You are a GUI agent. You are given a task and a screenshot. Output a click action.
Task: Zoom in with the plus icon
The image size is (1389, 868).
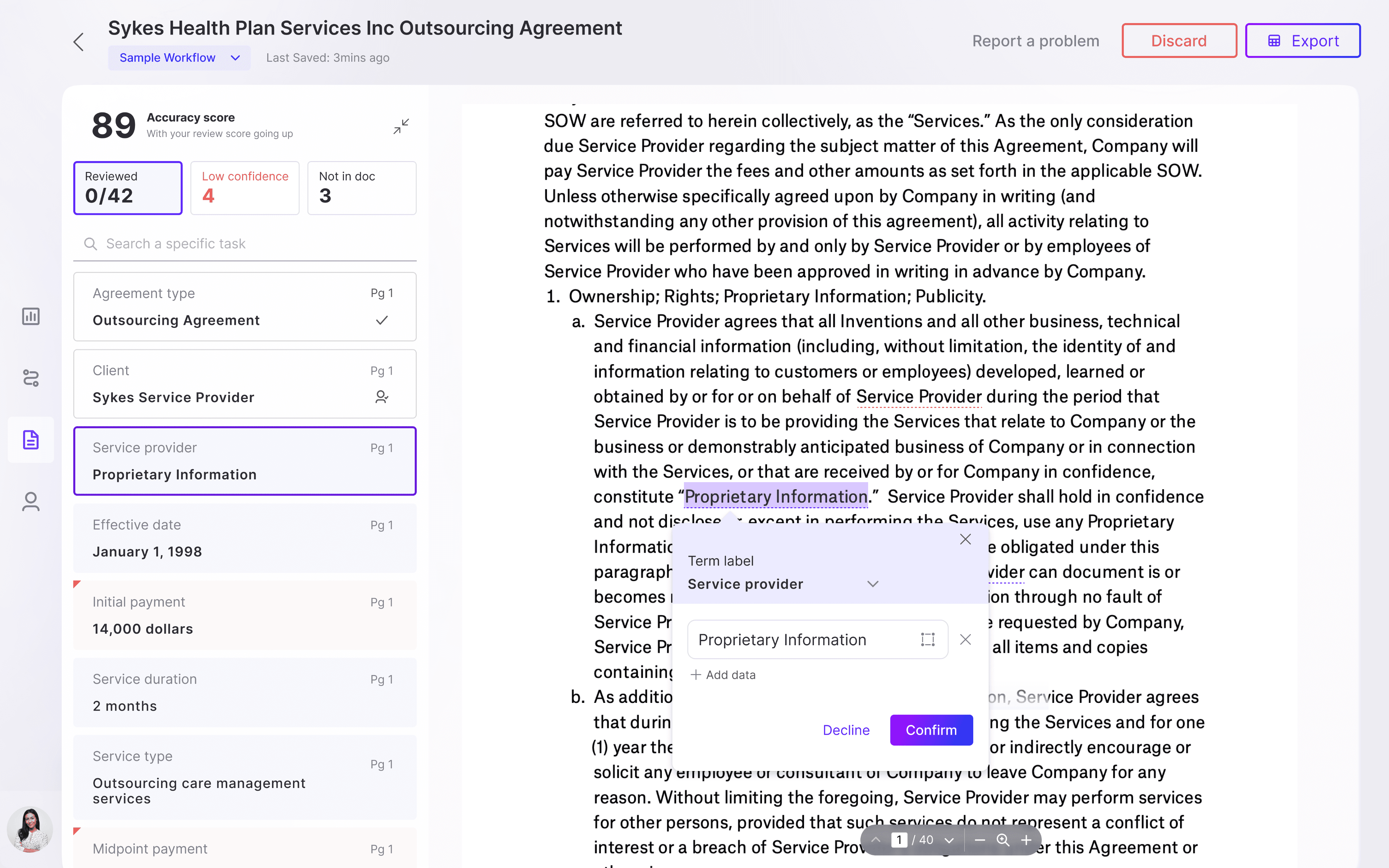pyautogui.click(x=1026, y=840)
